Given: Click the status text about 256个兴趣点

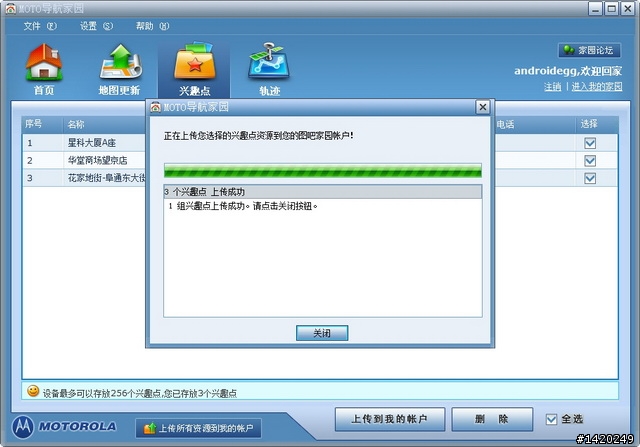Looking at the screenshot, I should 140,394.
